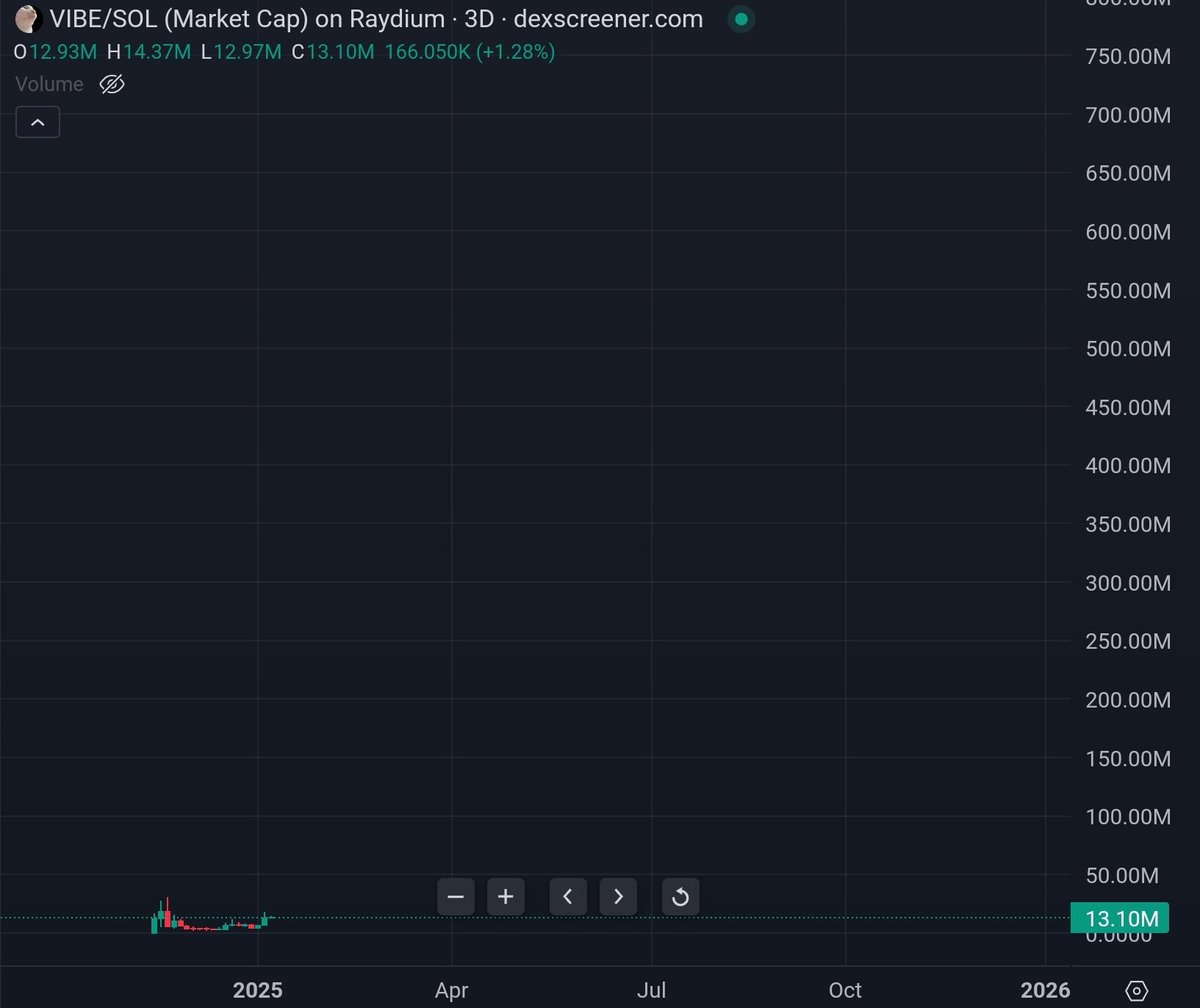Click the 100.00M price axis label
Screen dimensions: 1200x1008
click(x=1128, y=817)
